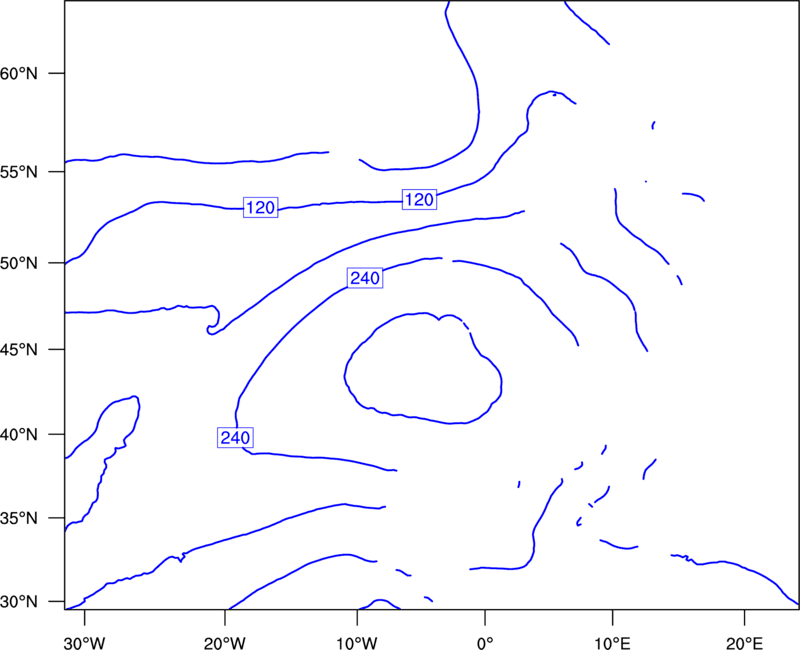Click the 50°N latitude label

click(x=19, y=263)
